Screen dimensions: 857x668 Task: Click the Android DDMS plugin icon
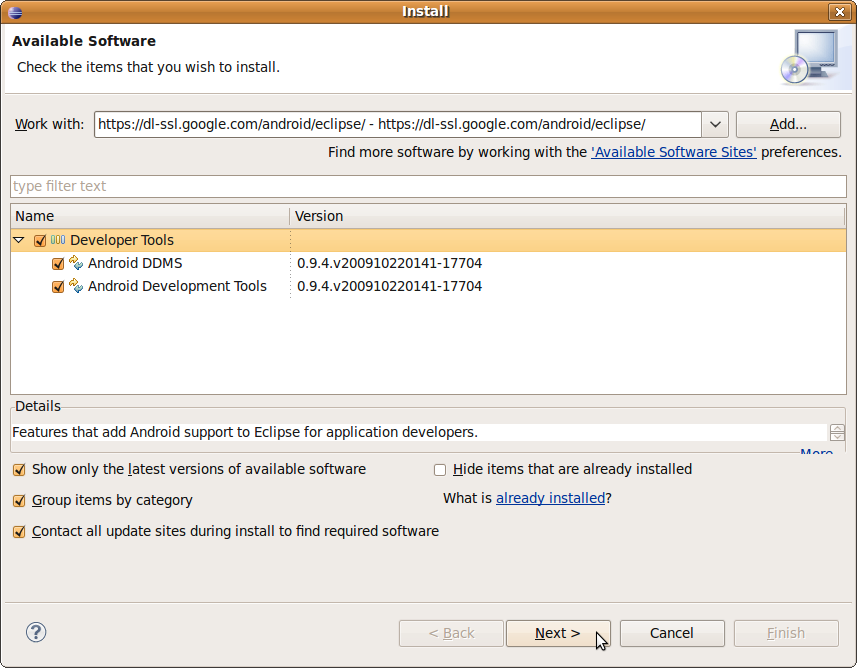tap(75, 263)
